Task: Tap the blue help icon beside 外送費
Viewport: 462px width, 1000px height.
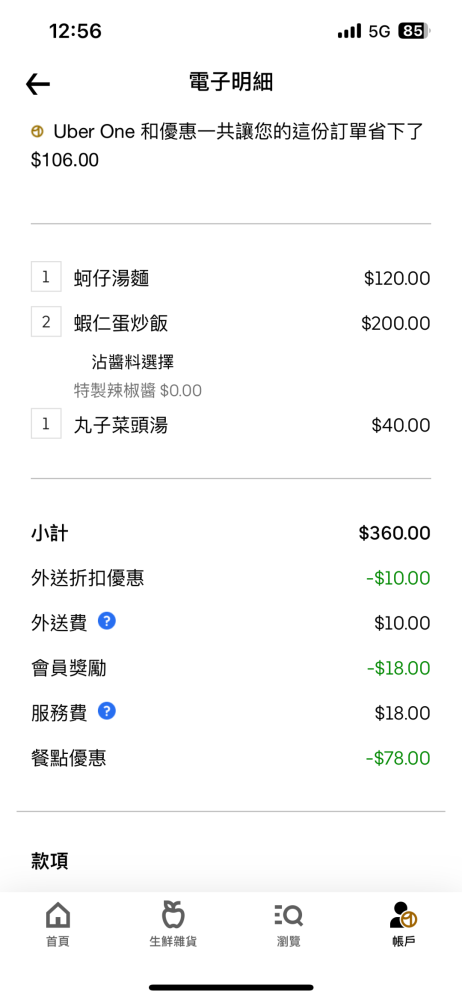Action: 107,621
